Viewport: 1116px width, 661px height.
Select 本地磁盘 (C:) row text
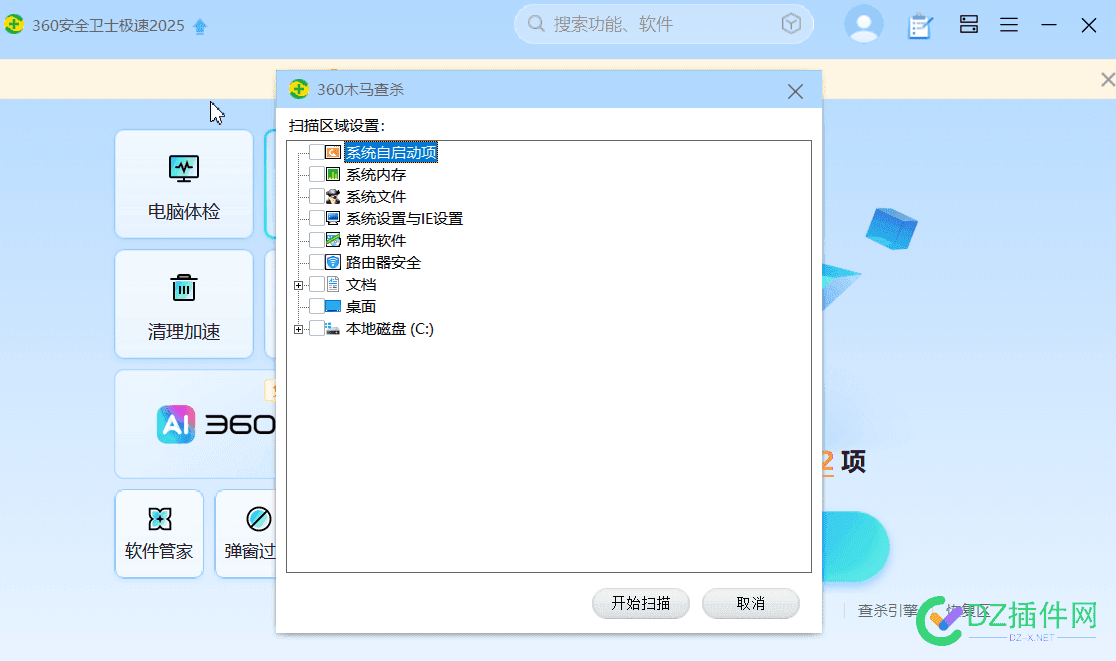click(389, 329)
